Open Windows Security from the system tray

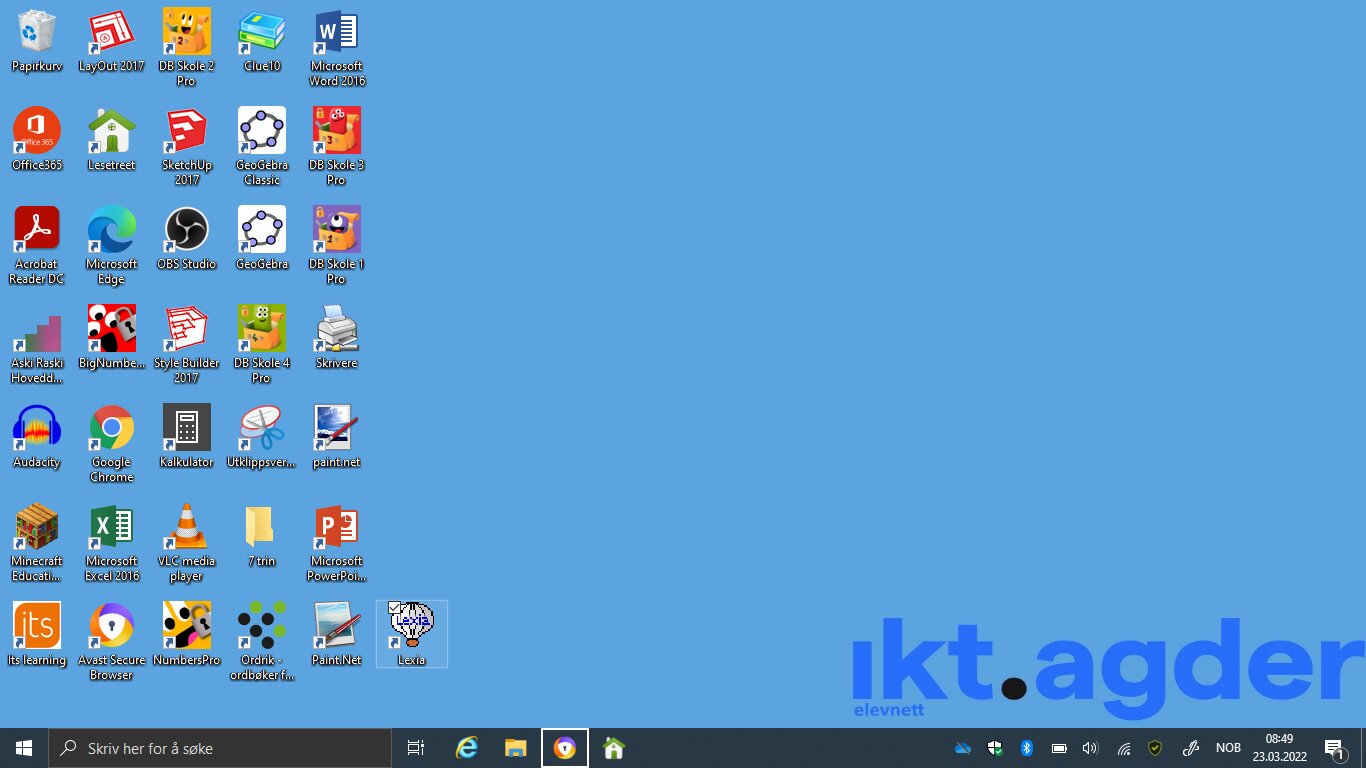tap(995, 748)
